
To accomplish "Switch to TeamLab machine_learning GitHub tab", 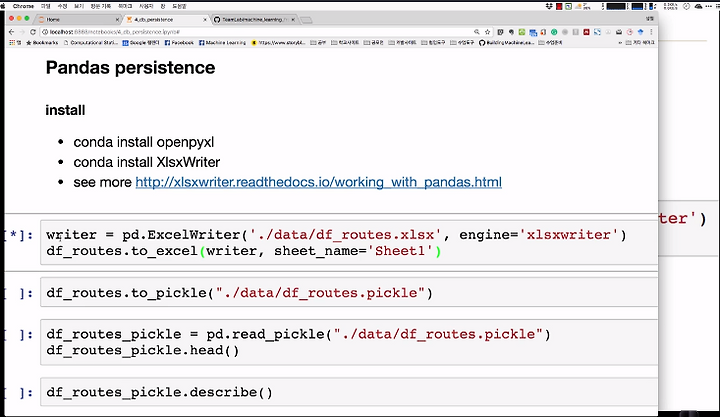I will (255, 19).
